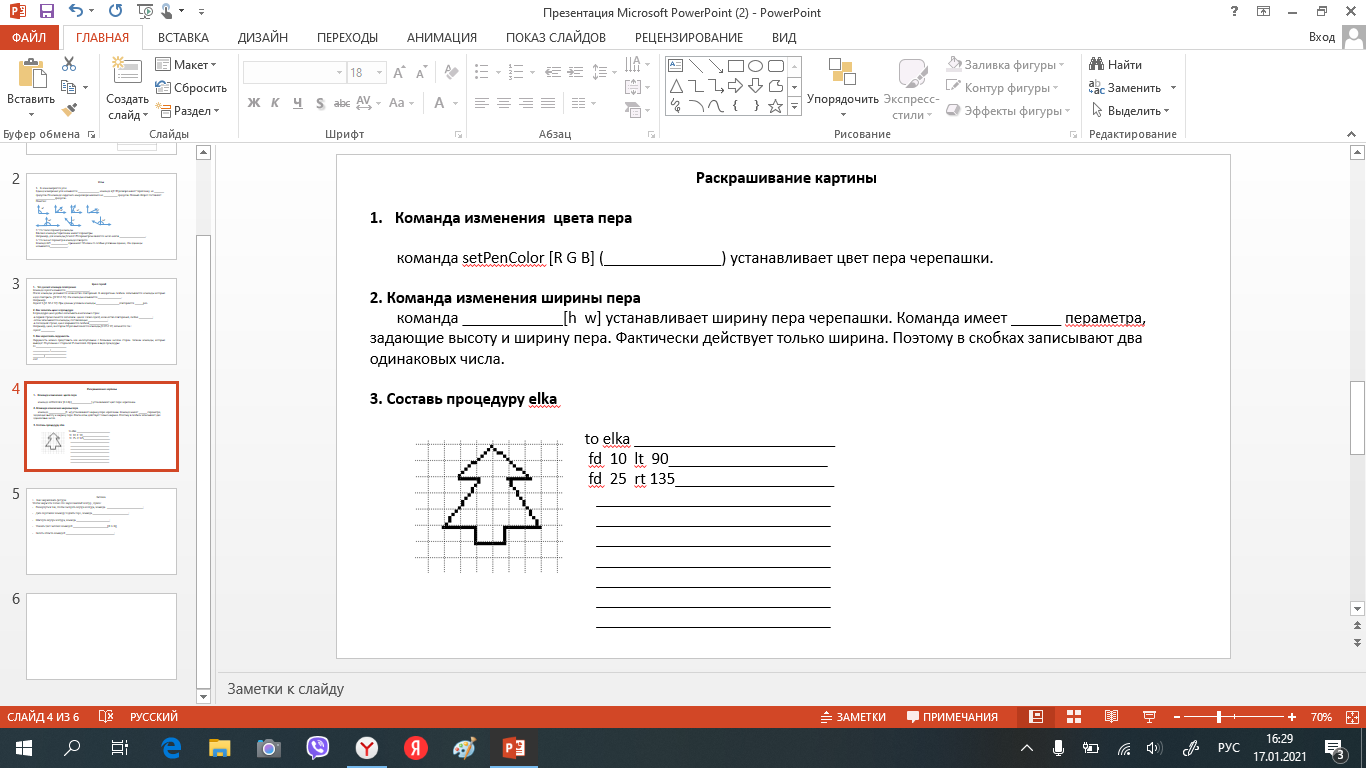Switch to the ВСТАВКА tab

[184, 38]
